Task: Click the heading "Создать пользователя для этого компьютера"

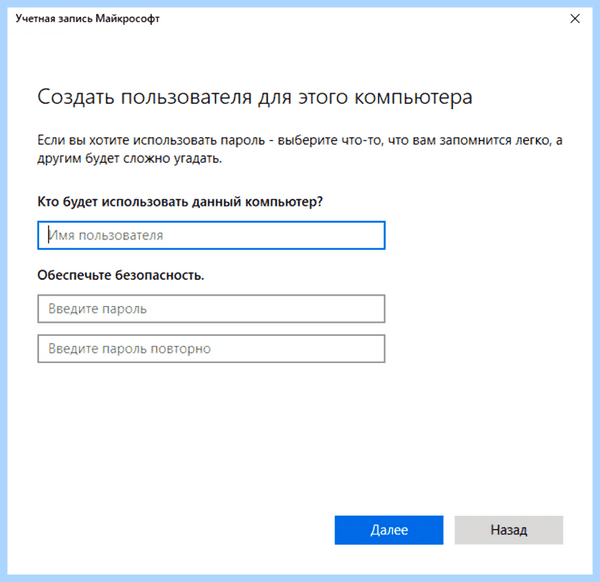Action: 255,97
